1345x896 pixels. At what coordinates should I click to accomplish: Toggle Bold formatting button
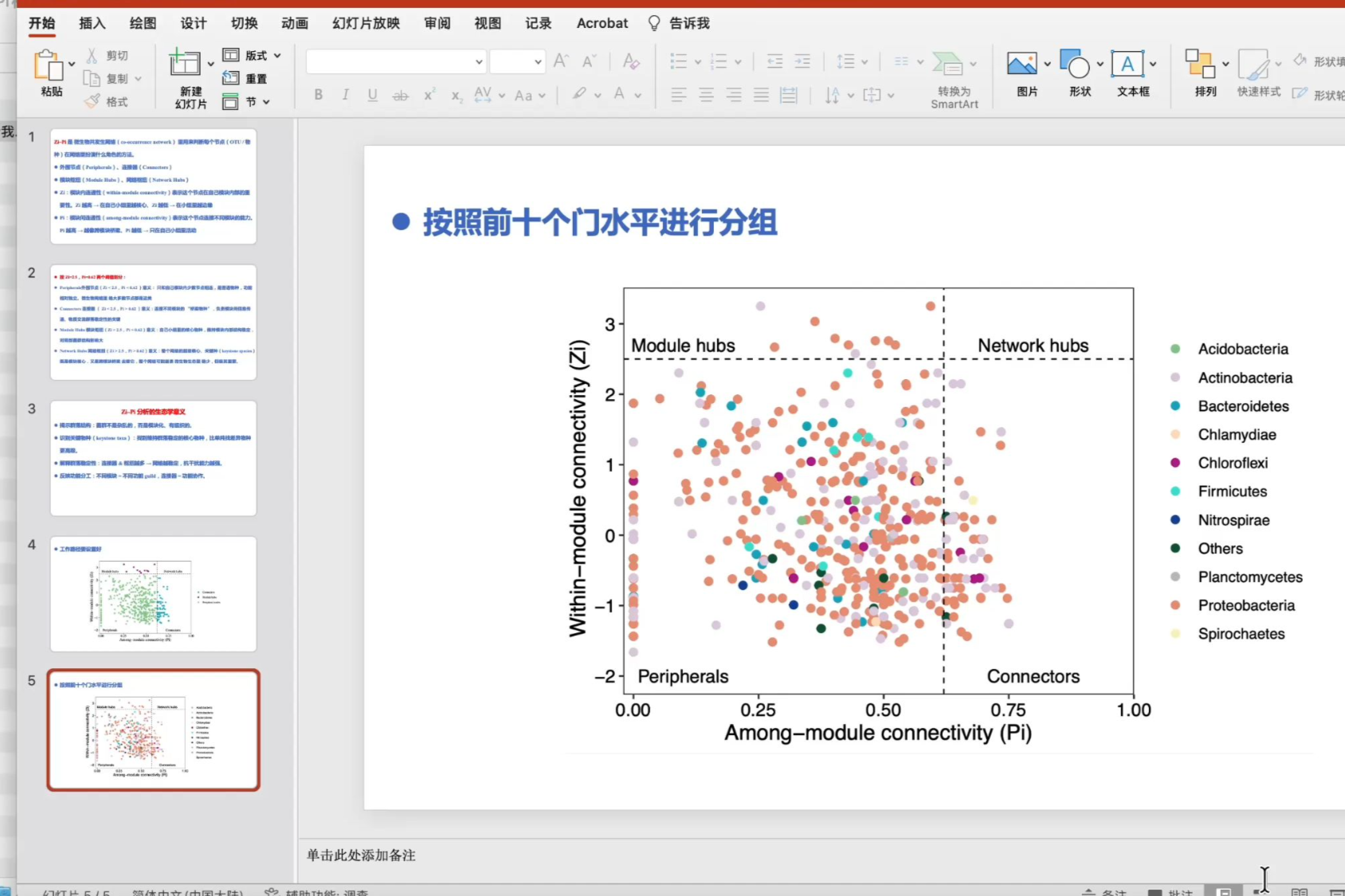pos(319,95)
